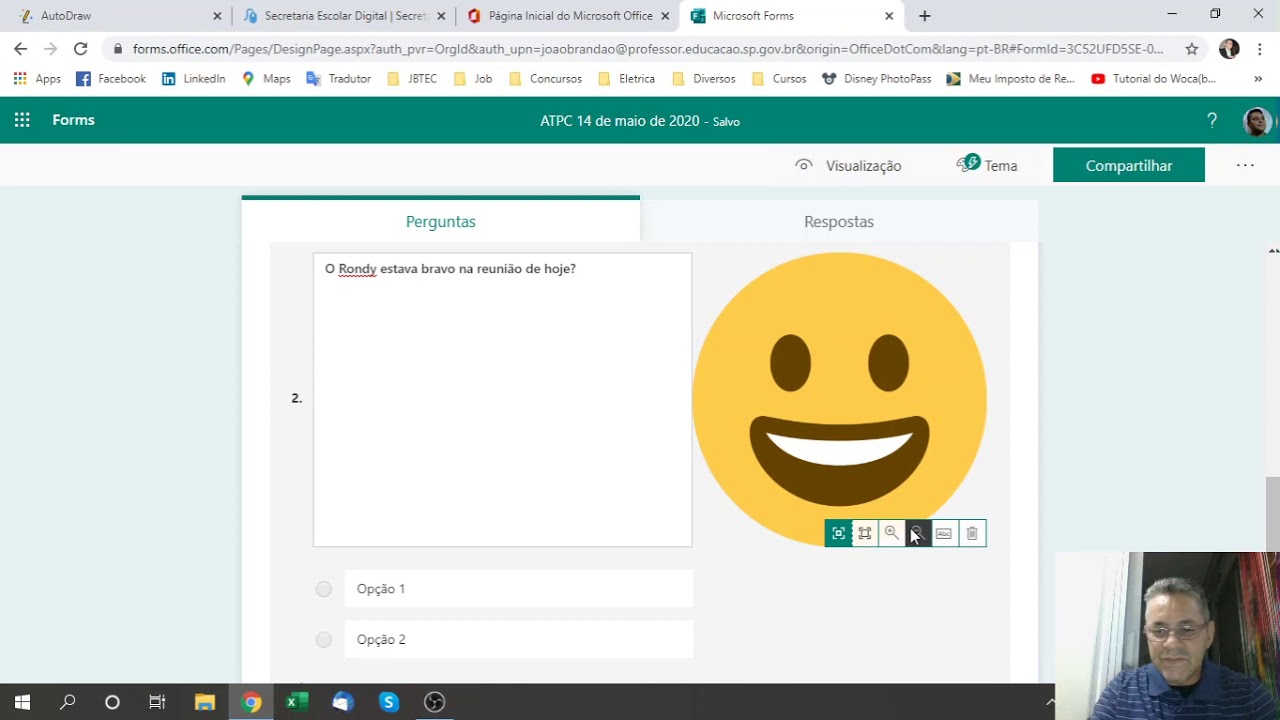The width and height of the screenshot is (1280, 720).
Task: Open the user account avatar in Forms
Action: click(1257, 121)
